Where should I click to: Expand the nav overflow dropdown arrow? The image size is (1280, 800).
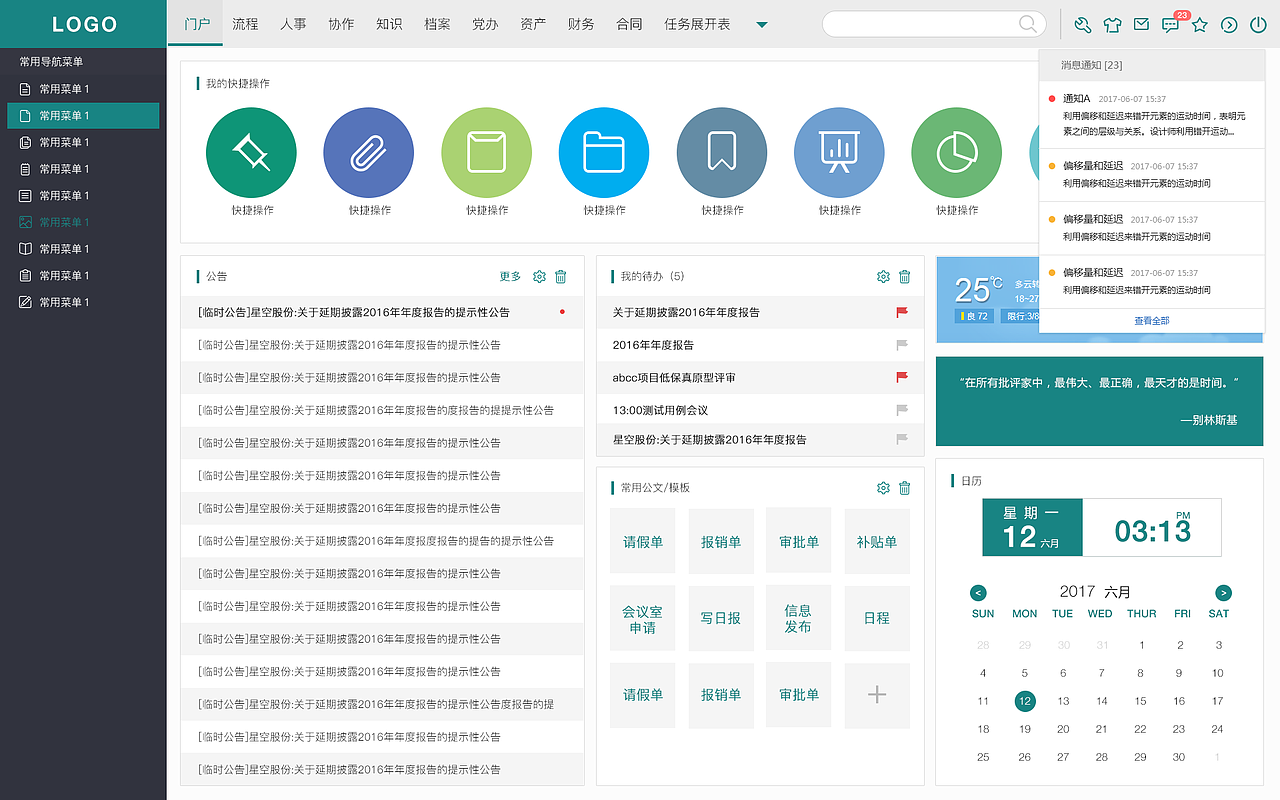(762, 25)
